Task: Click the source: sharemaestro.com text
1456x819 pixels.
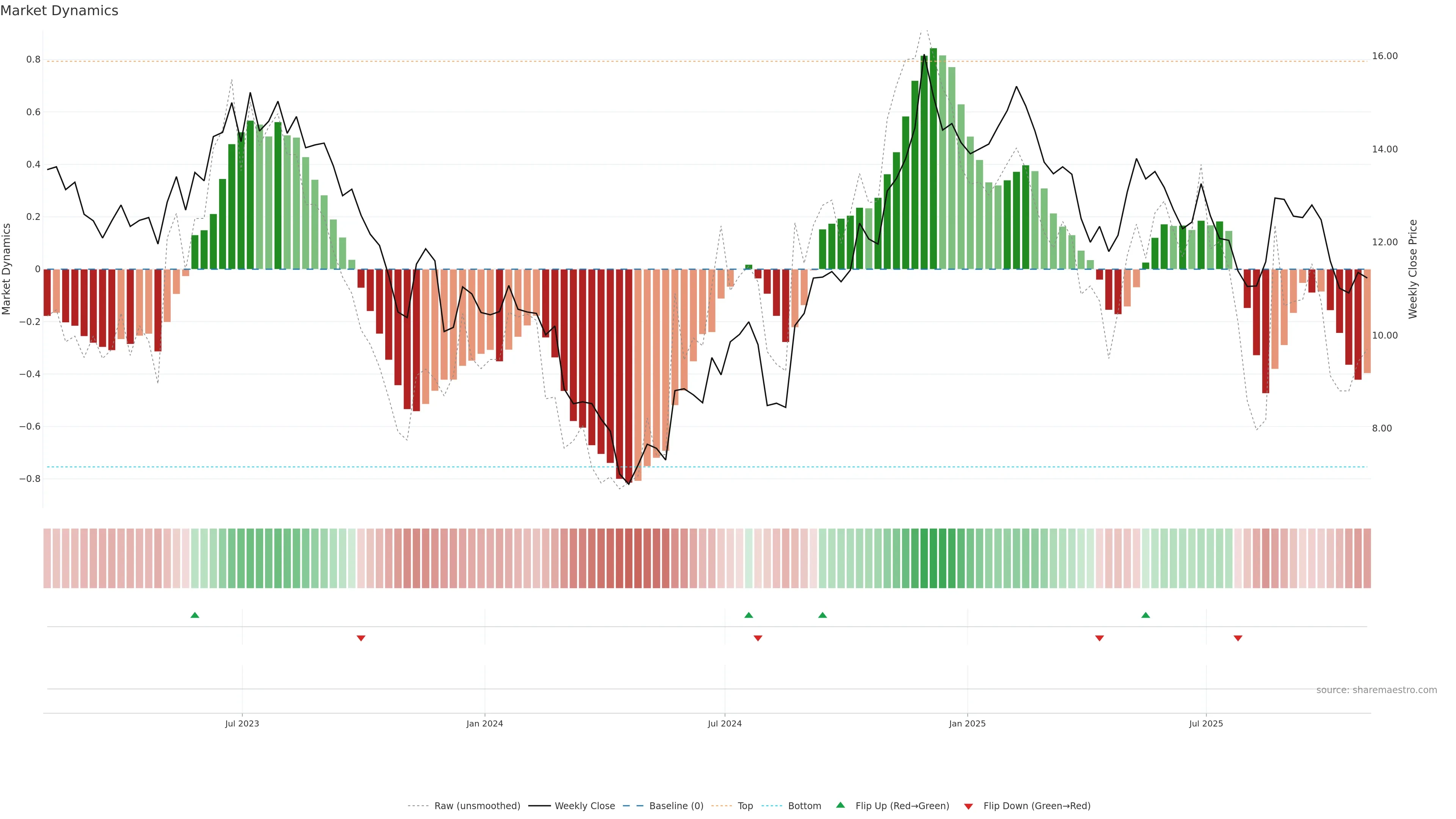Action: (1376, 690)
